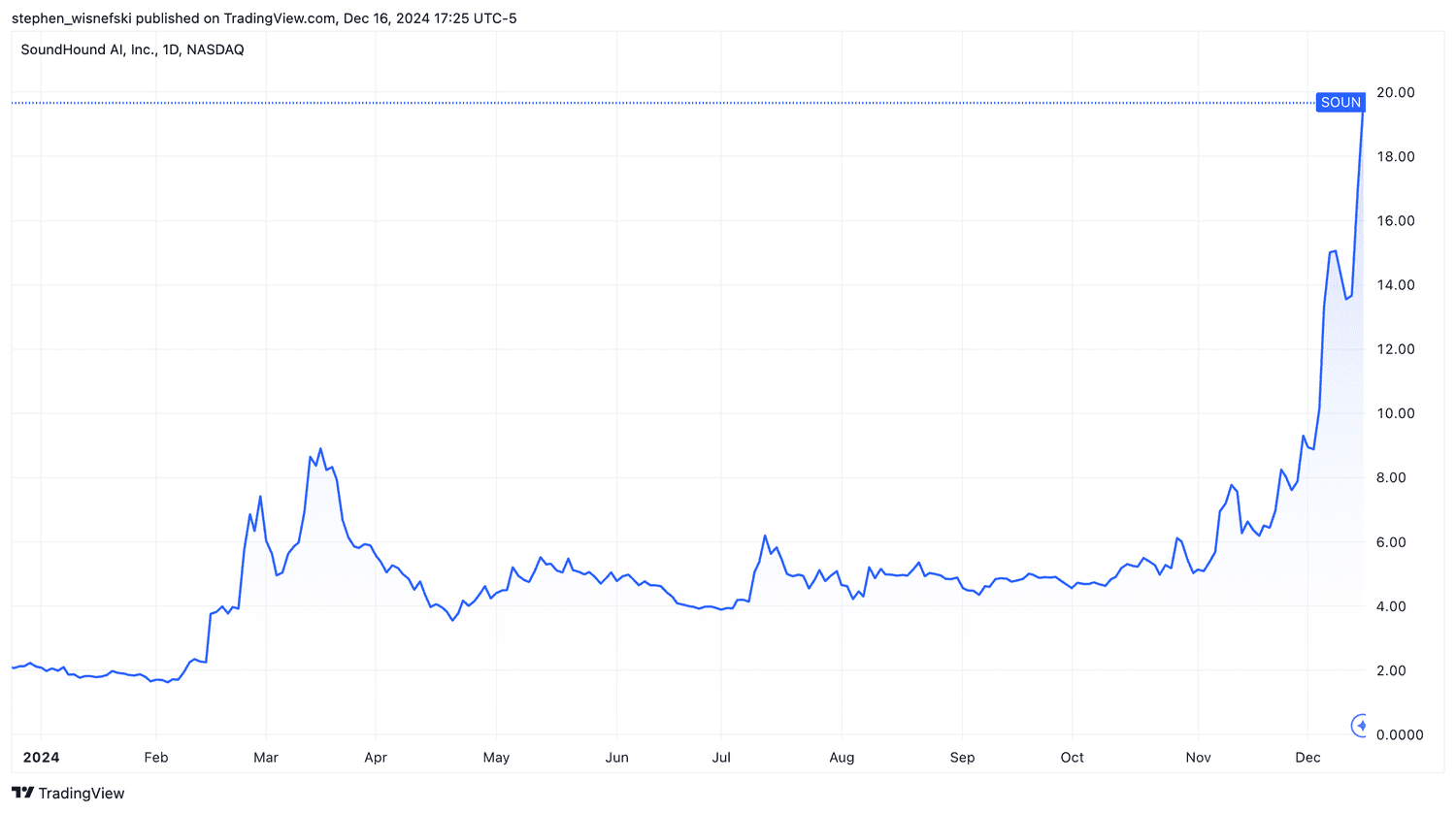Viewport: 1456px width, 813px height.
Task: Click the 2.00 price axis label
Action: click(x=1392, y=670)
